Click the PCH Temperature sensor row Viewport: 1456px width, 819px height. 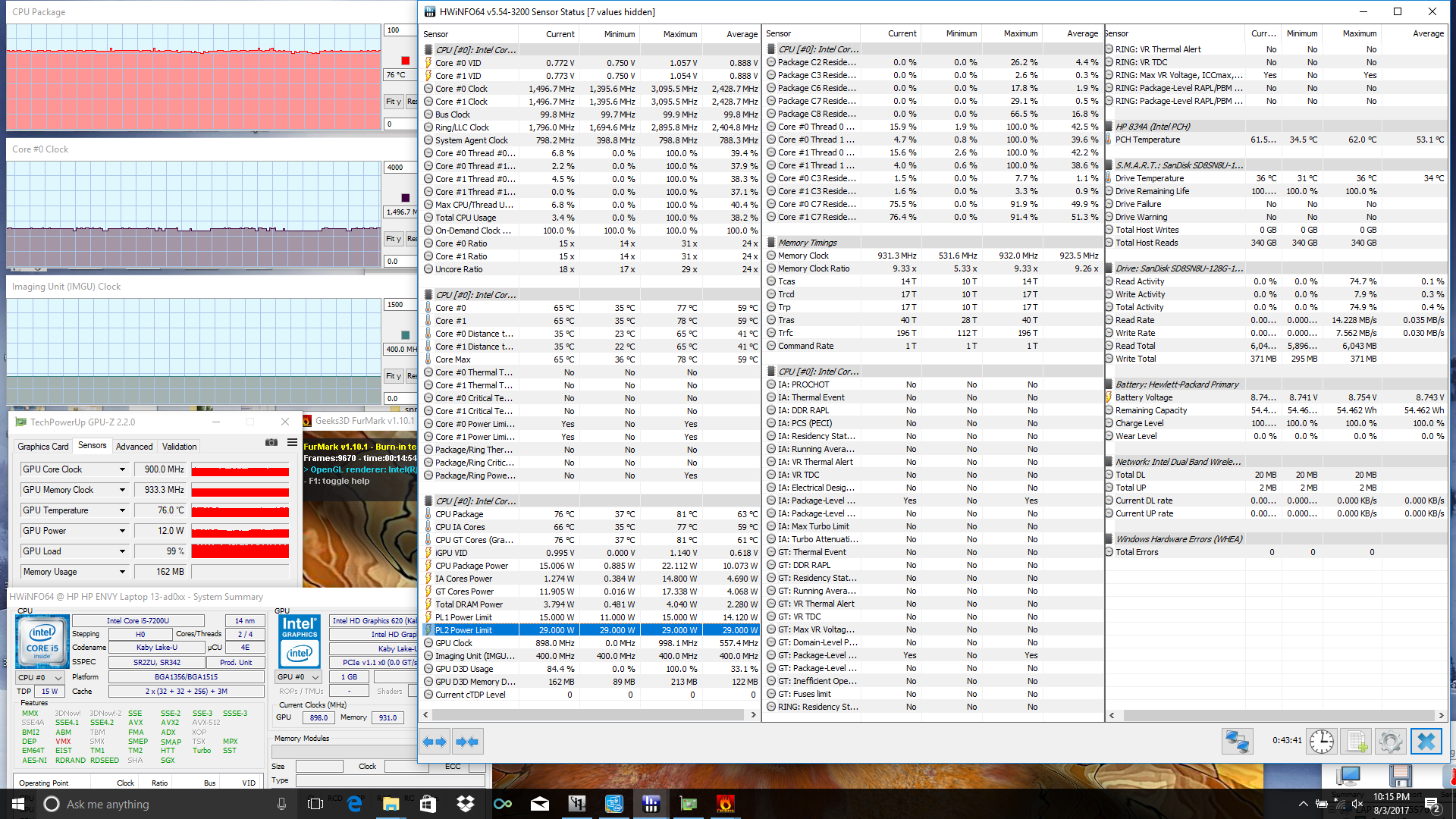[x=1276, y=140]
